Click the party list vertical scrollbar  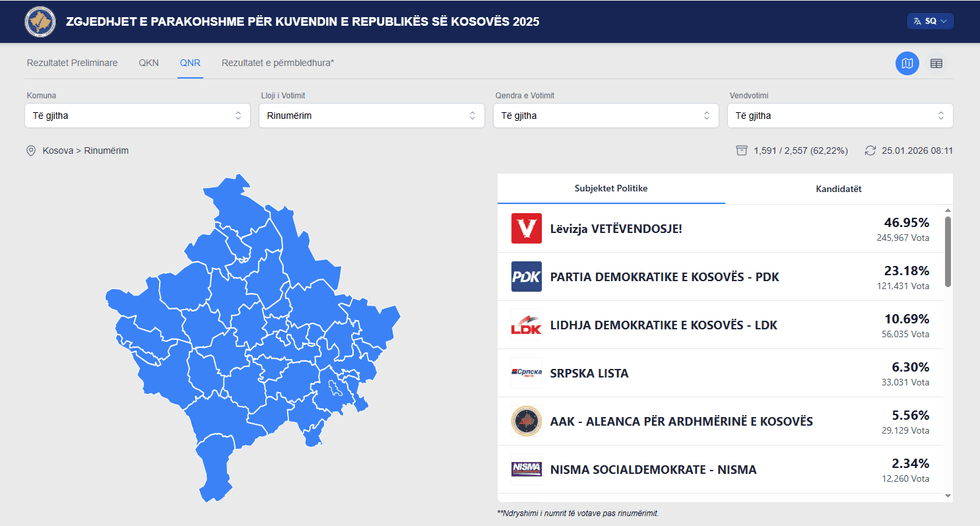tap(947, 250)
